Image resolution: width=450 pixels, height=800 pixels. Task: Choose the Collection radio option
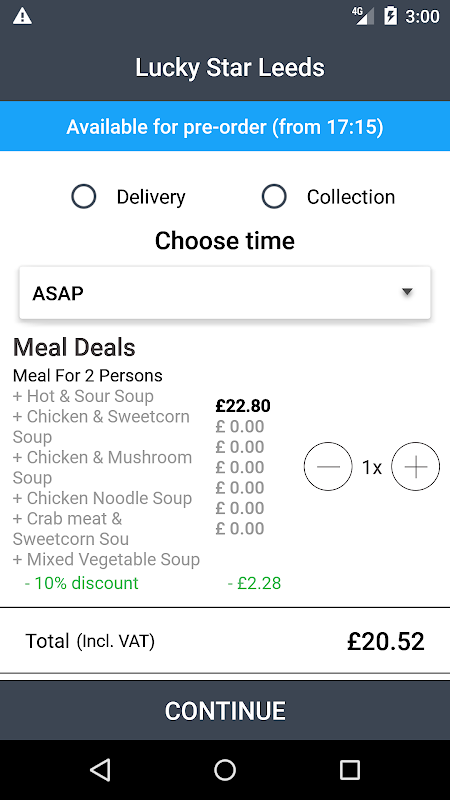pyautogui.click(x=274, y=196)
